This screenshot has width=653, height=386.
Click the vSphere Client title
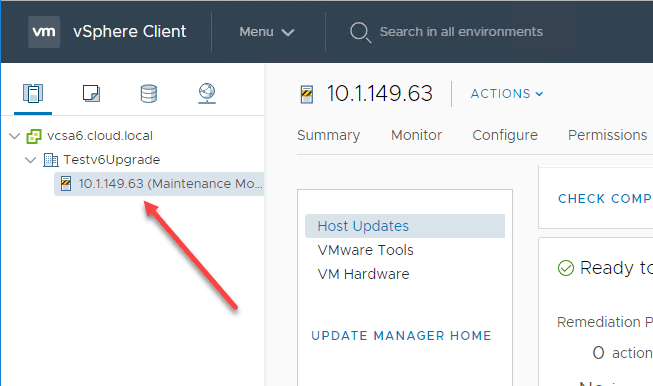point(130,32)
